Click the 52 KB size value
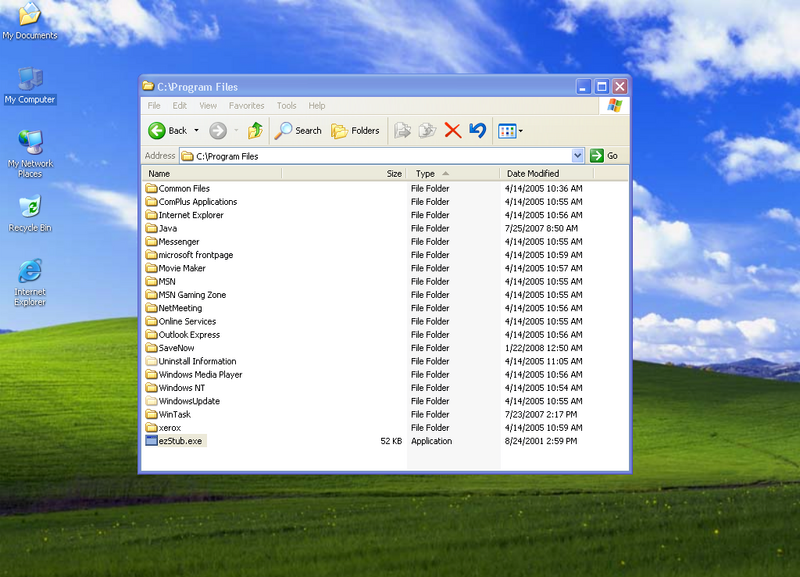800x577 pixels. (x=391, y=441)
